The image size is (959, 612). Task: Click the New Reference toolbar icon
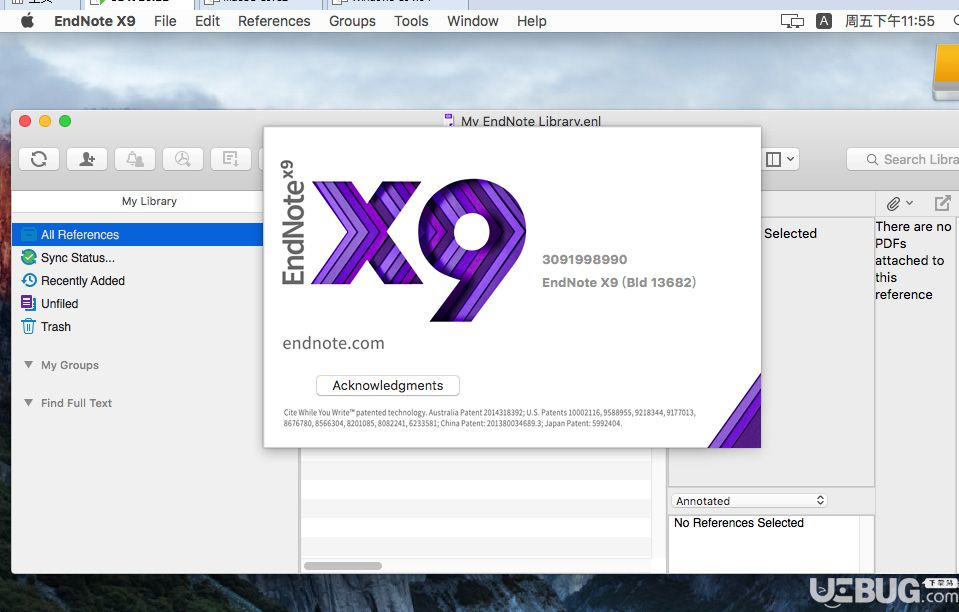point(231,160)
